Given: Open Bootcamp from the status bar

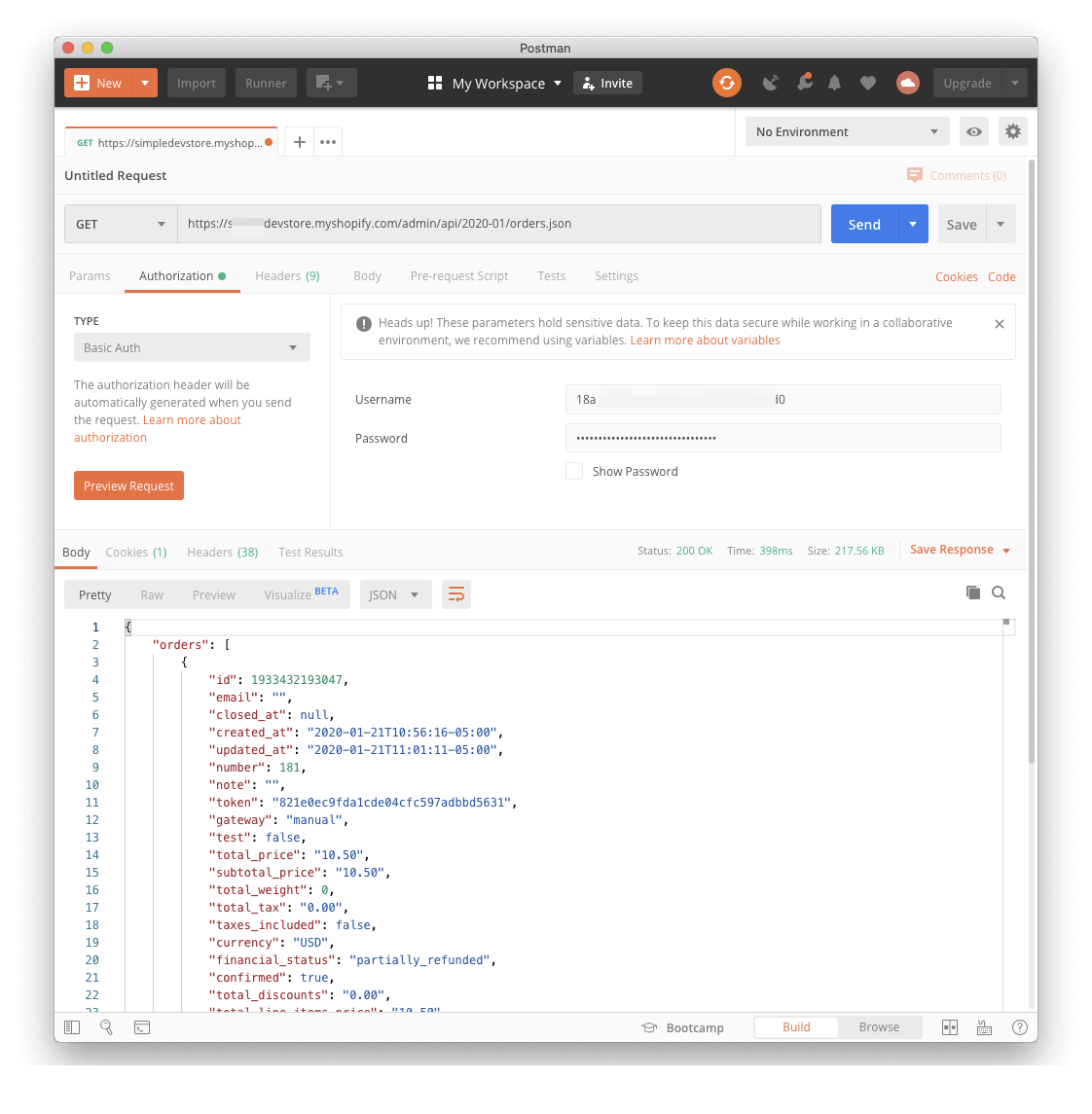Looking at the screenshot, I should [x=683, y=1028].
